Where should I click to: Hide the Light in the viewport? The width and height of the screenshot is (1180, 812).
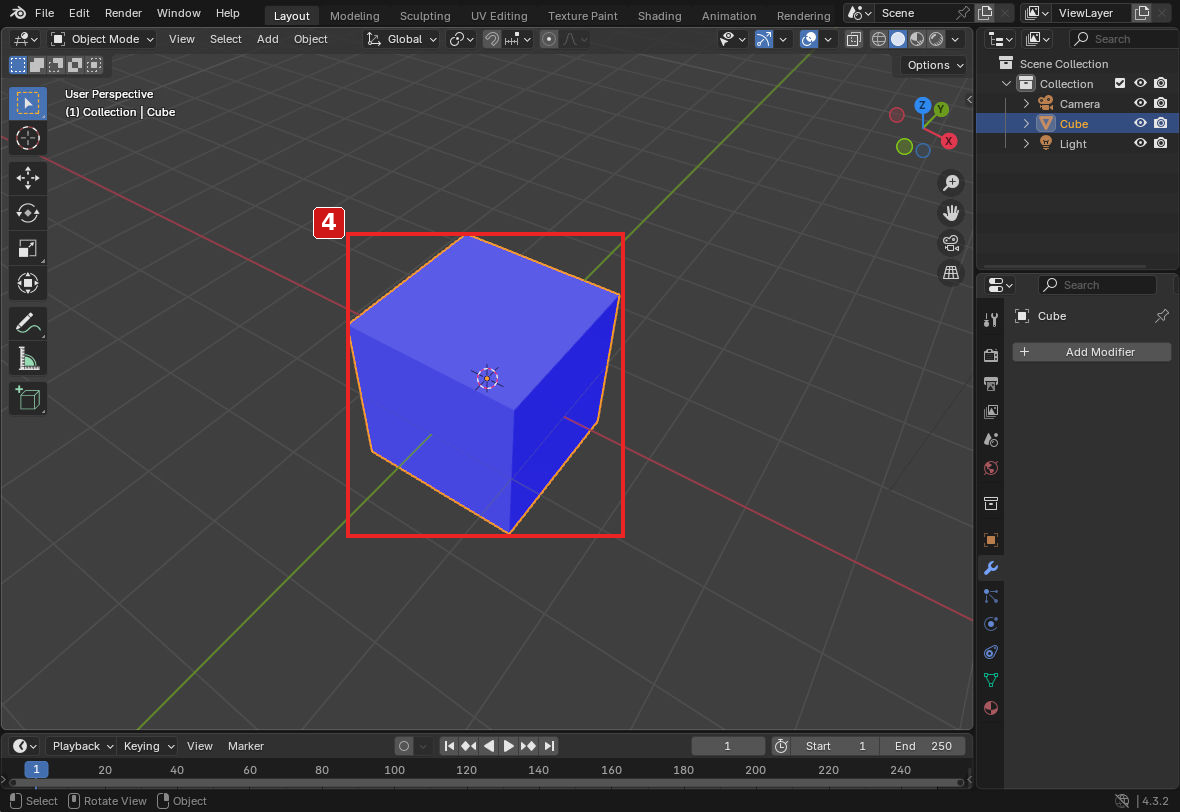coord(1140,143)
